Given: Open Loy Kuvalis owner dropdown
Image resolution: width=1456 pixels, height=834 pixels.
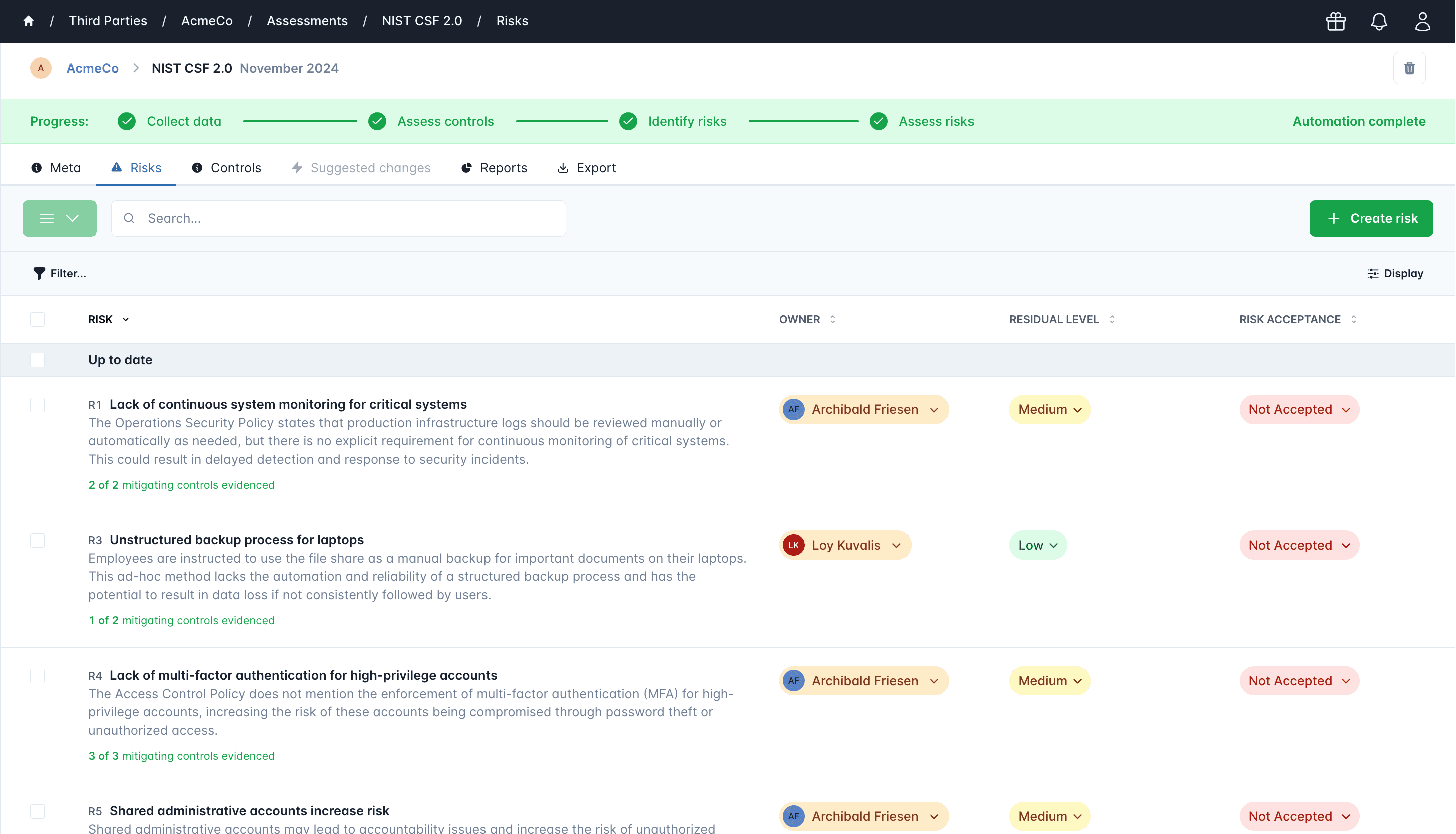Looking at the screenshot, I should pyautogui.click(x=845, y=545).
